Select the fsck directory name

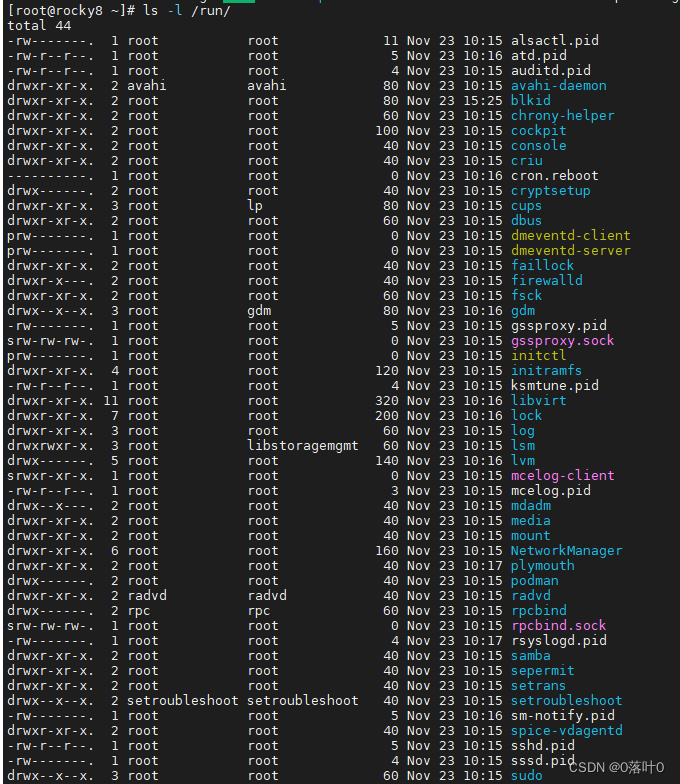pos(526,296)
